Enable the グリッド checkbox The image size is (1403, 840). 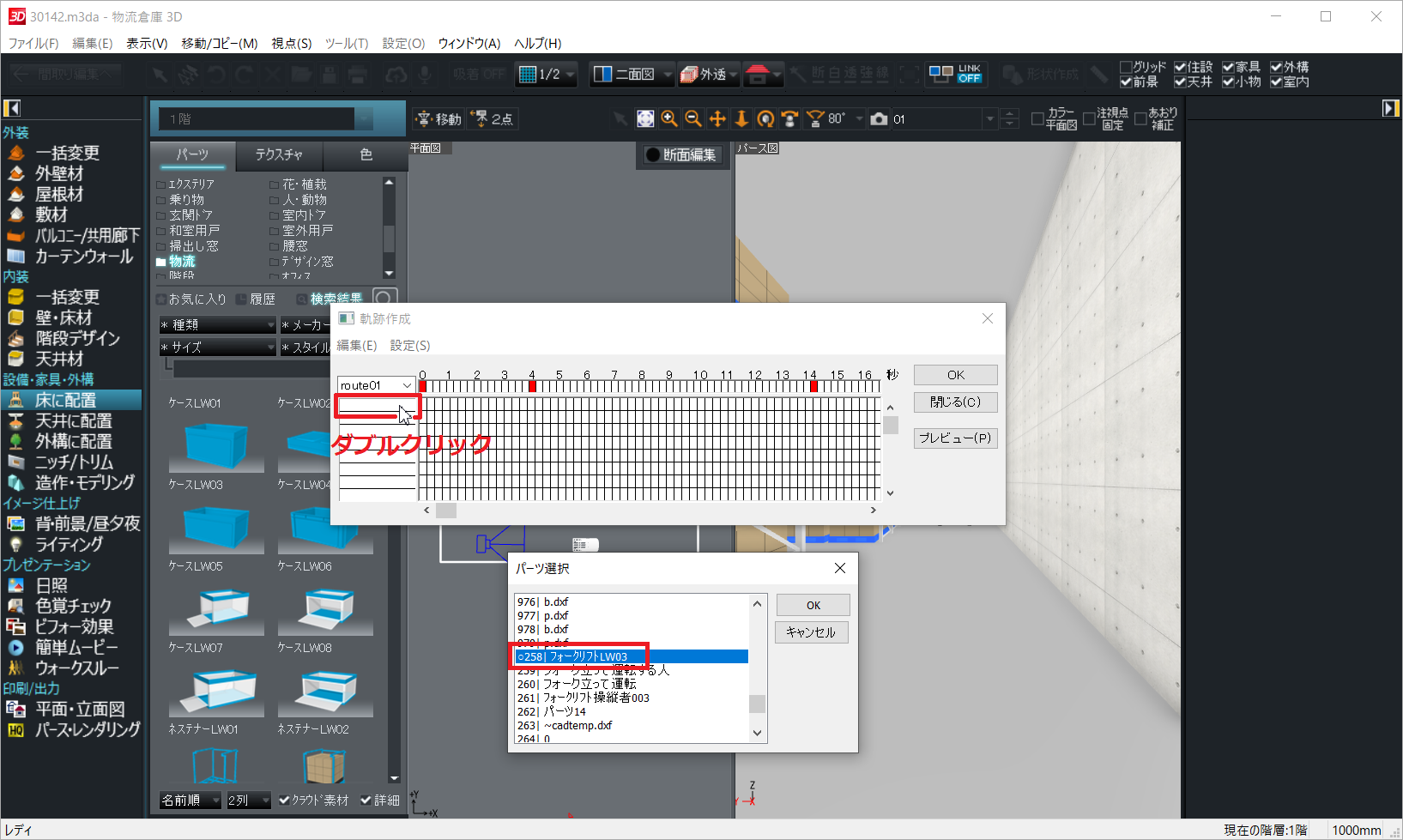(1126, 67)
